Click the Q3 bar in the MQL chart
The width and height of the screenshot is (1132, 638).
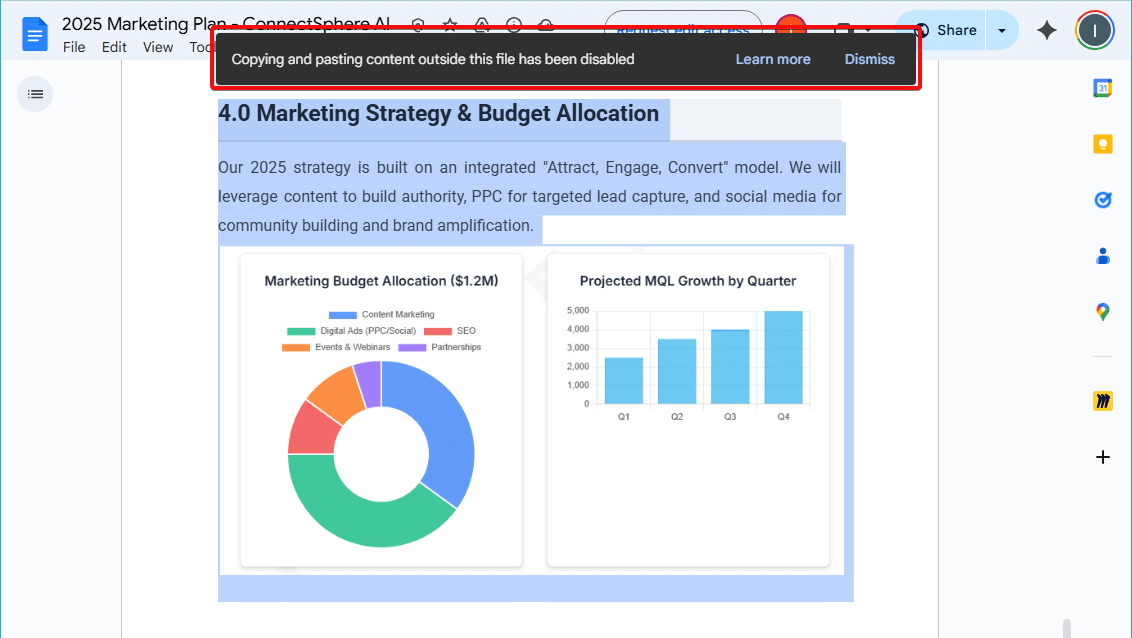[x=730, y=367]
